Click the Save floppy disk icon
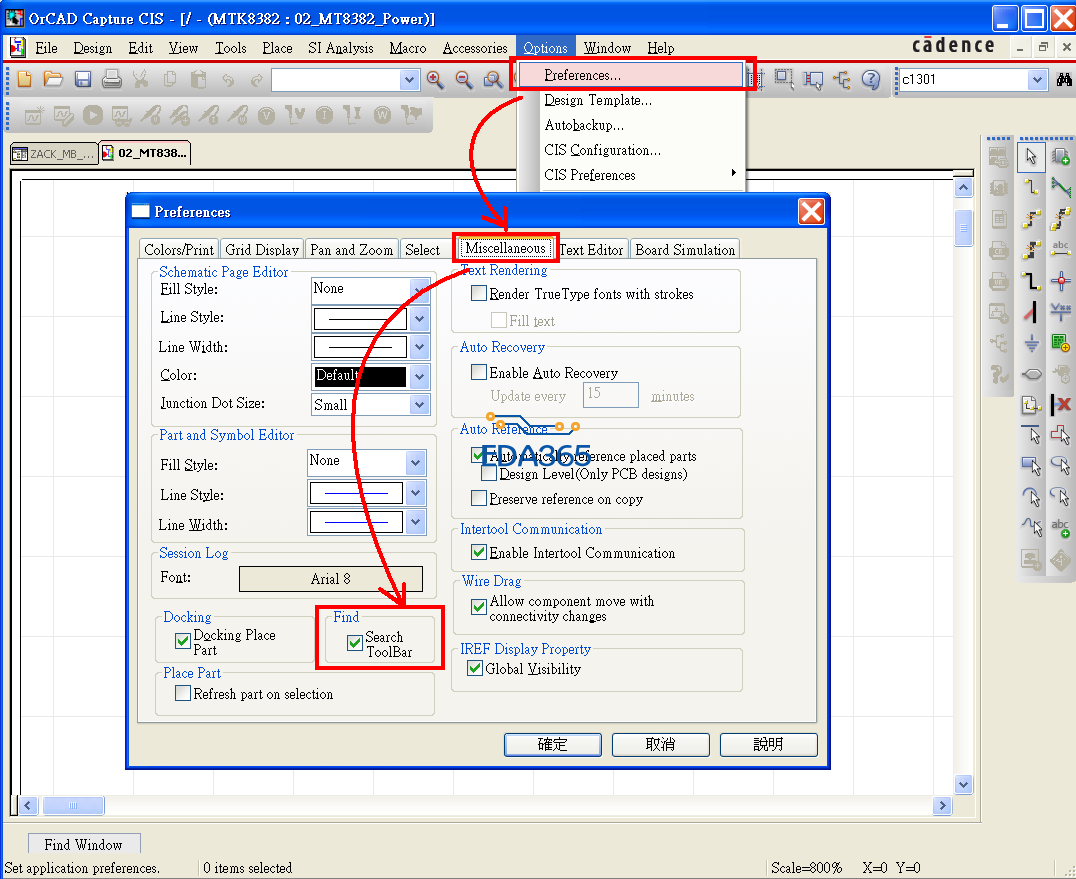 (83, 80)
